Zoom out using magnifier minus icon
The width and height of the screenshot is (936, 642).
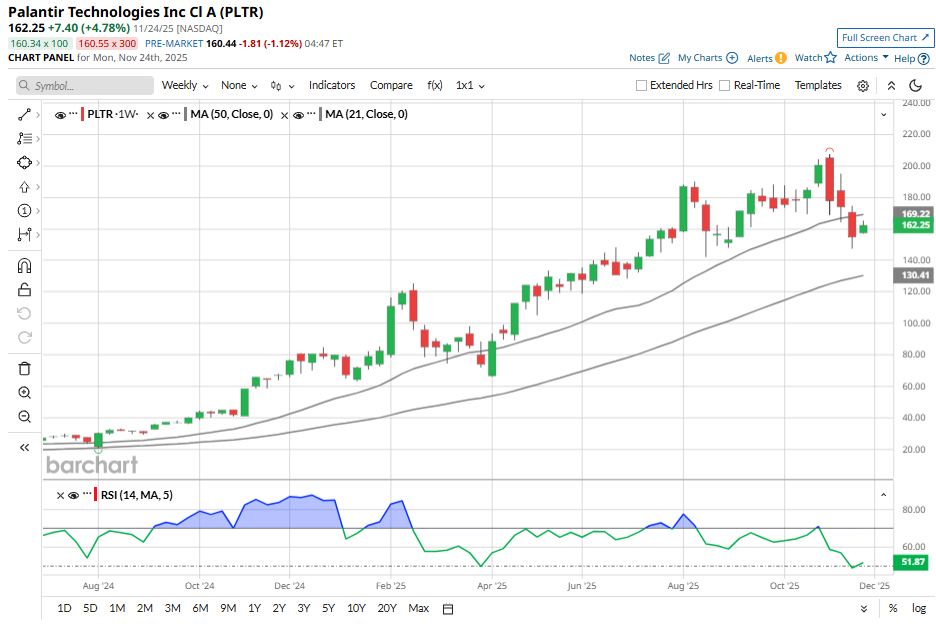pyautogui.click(x=25, y=417)
